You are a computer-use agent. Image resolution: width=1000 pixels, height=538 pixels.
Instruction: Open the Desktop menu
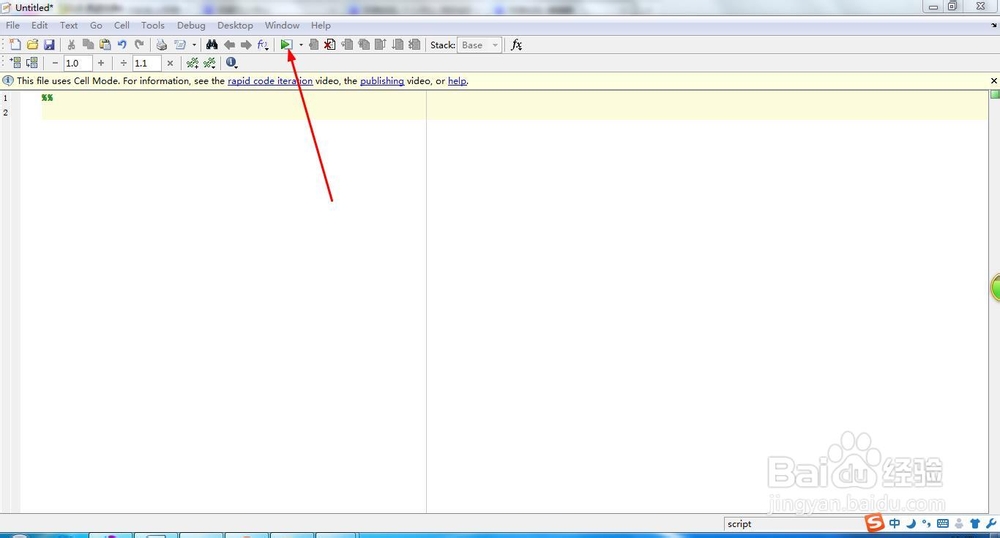(235, 25)
